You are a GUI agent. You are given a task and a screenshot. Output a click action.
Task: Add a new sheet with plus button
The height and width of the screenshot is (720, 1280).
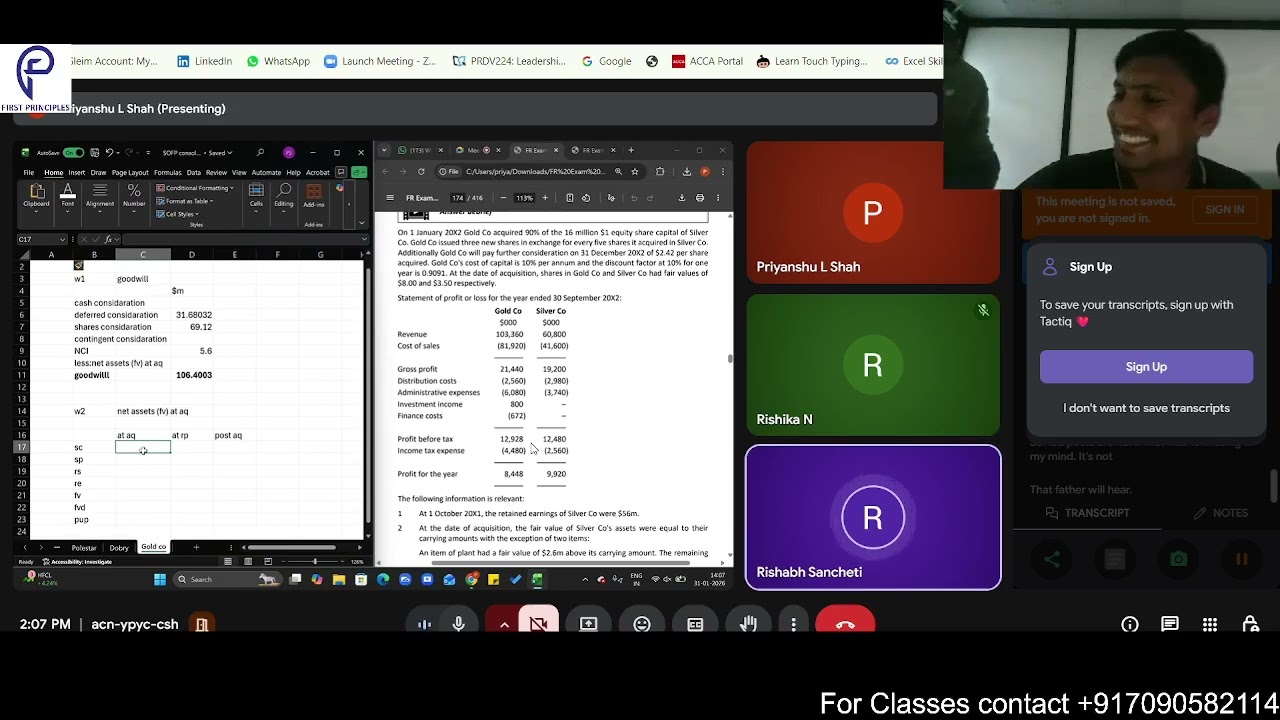coord(196,547)
